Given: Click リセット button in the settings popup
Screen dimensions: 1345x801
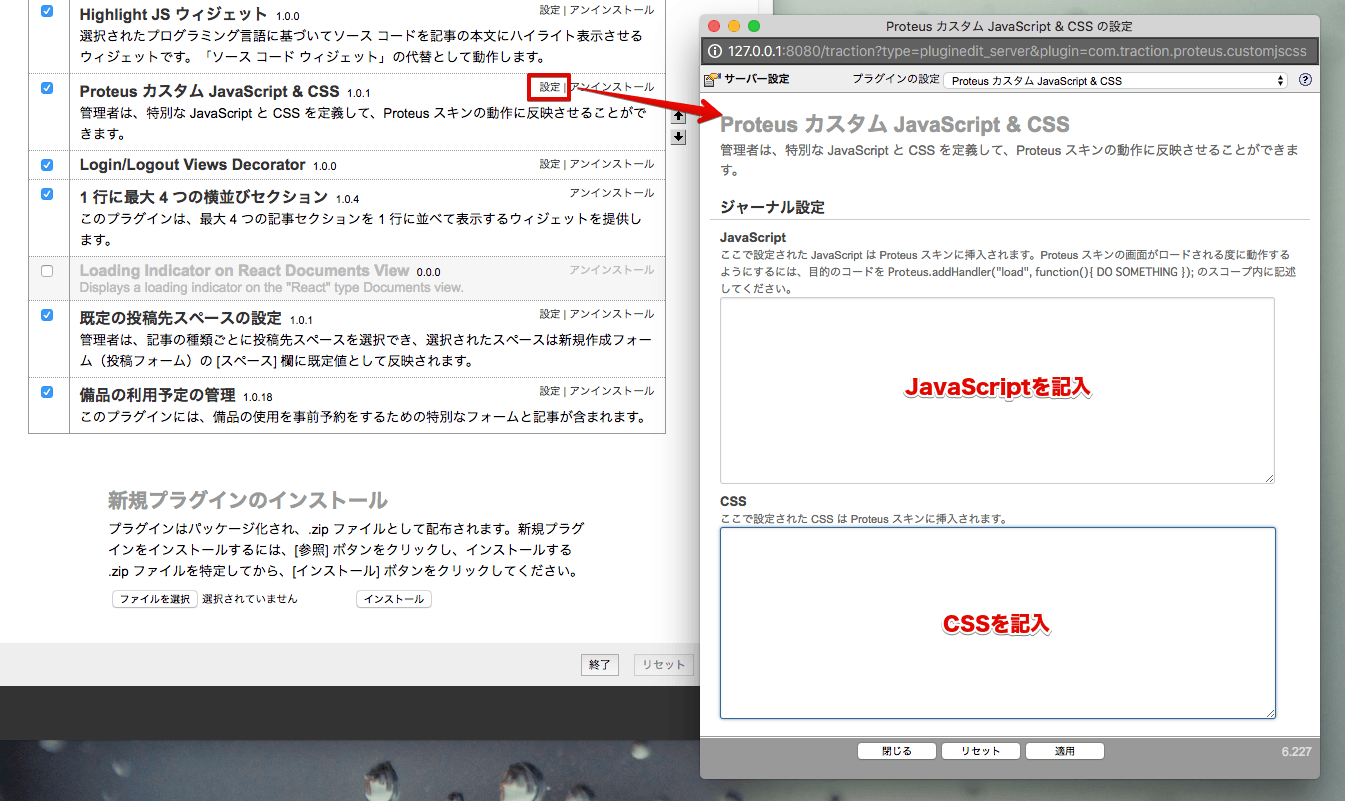Looking at the screenshot, I should click(x=981, y=751).
